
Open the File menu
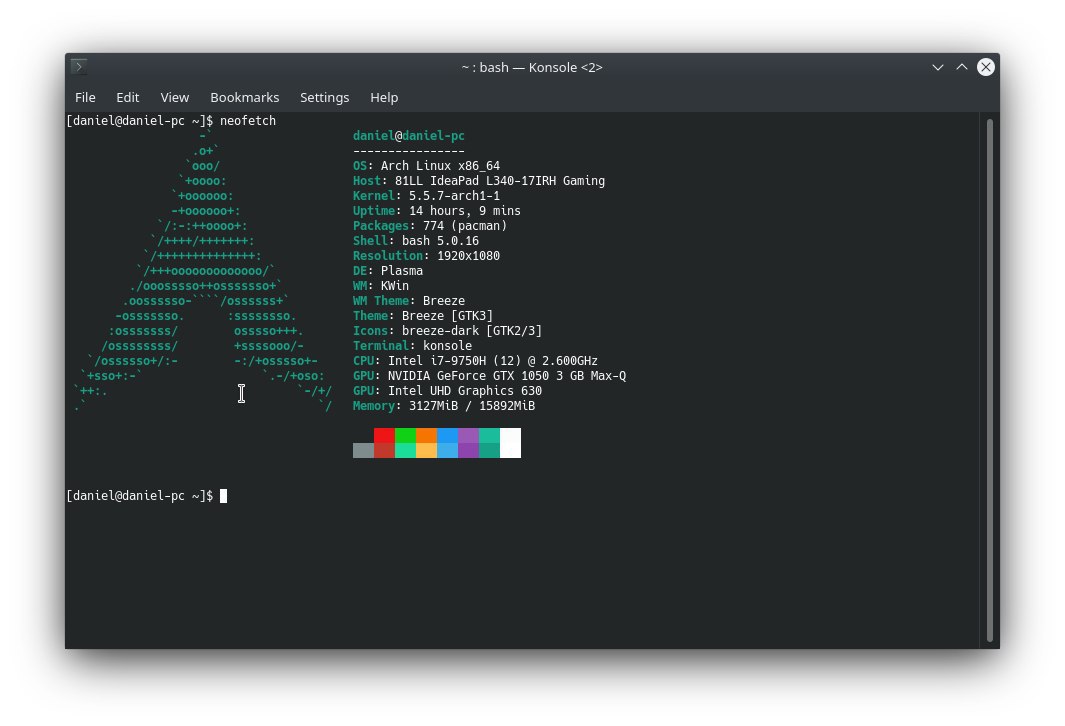click(x=85, y=98)
